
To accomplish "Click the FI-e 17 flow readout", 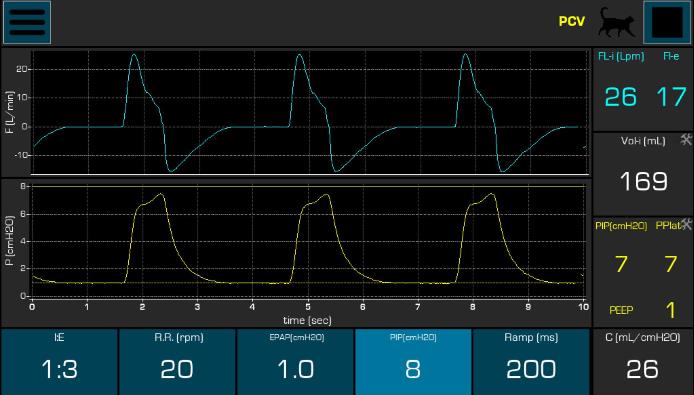I will (x=671, y=97).
